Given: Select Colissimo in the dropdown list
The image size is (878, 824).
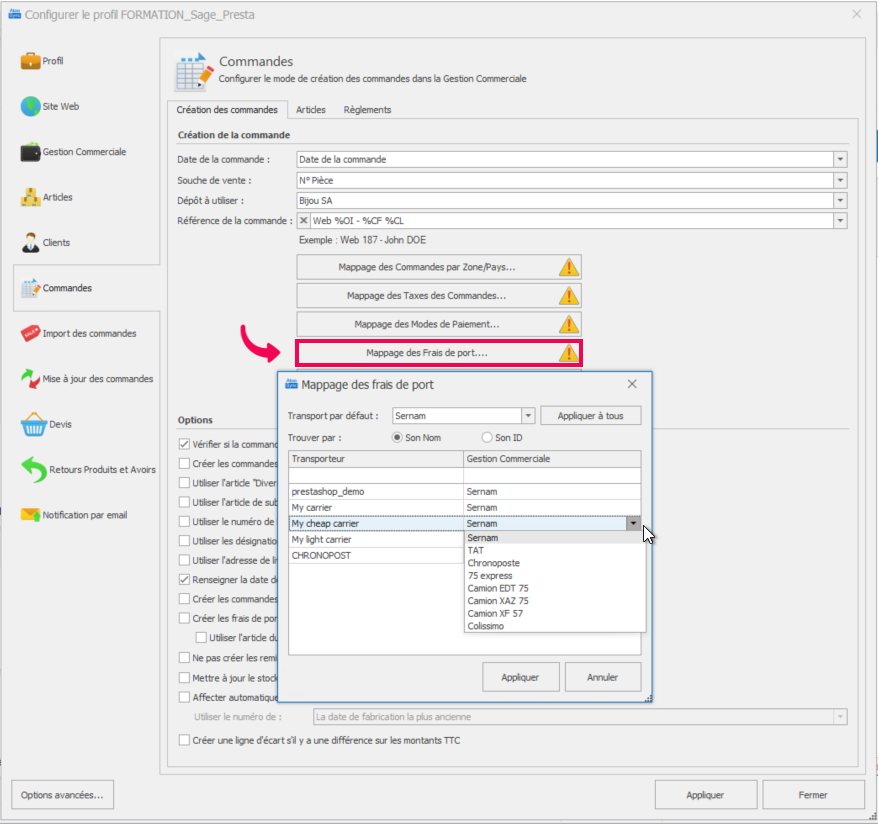Looking at the screenshot, I should click(487, 627).
